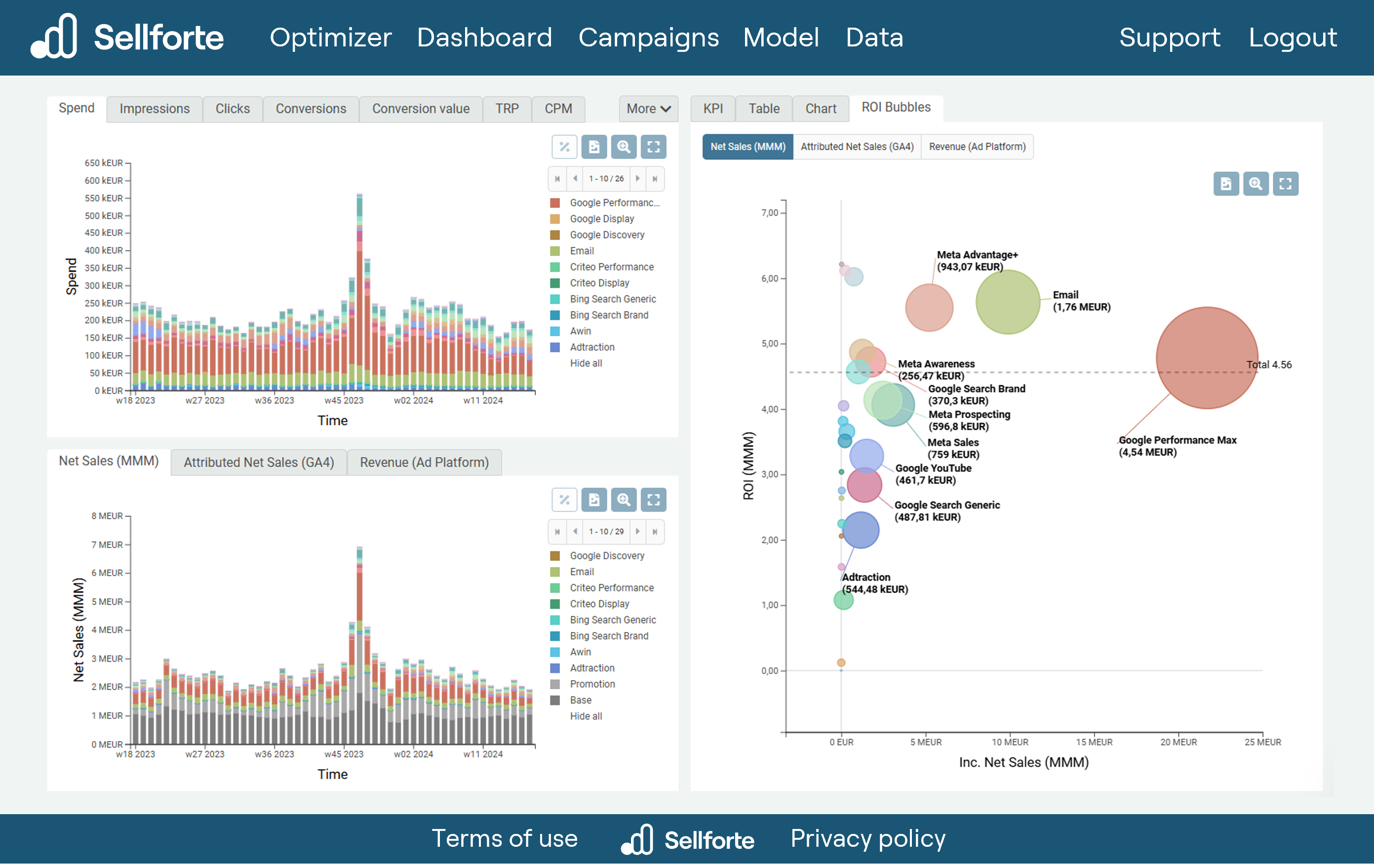Expand Net Sales chart to fullscreen

653,499
